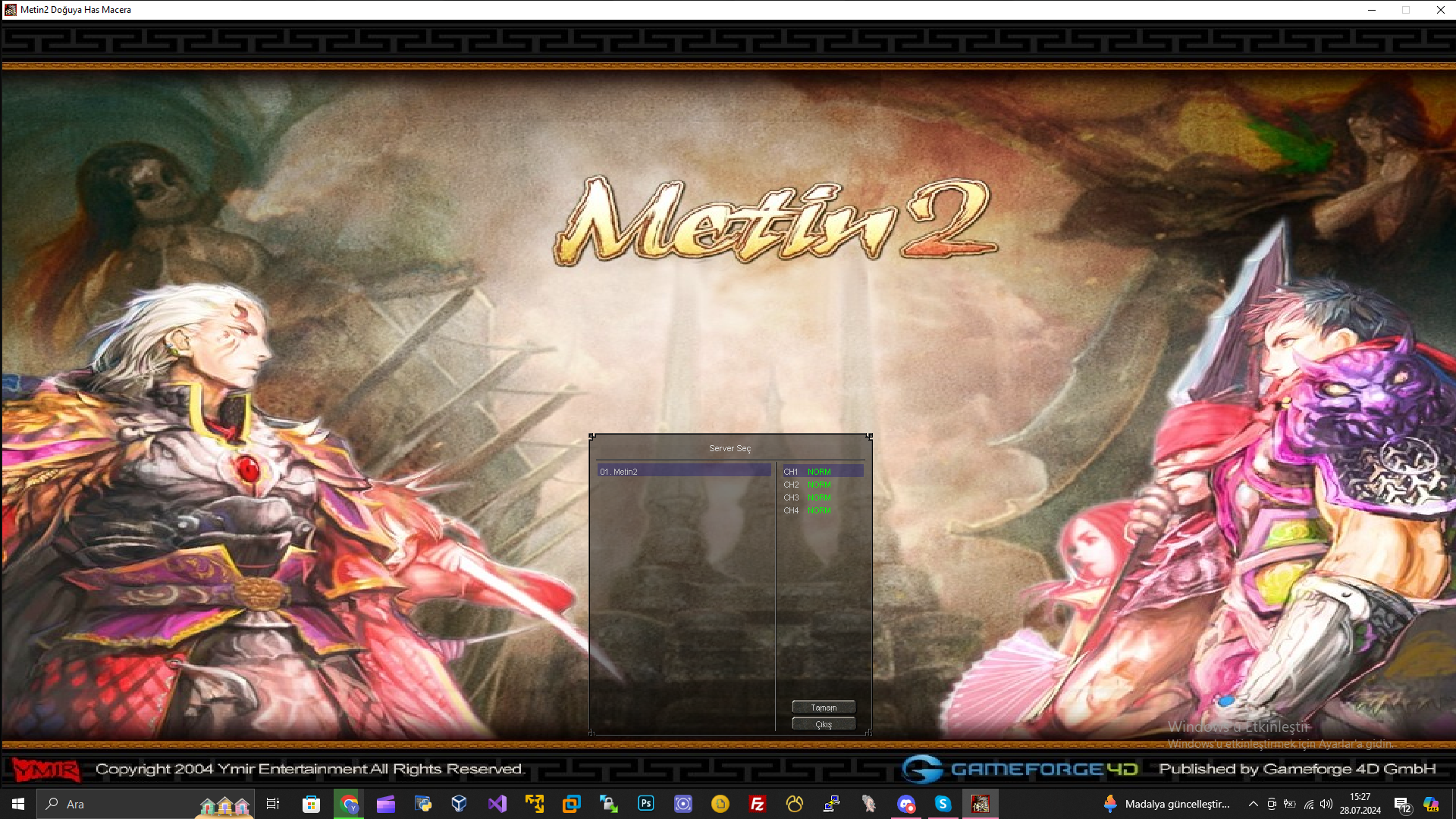1456x819 pixels.
Task: Close the Metin2 Doğuya Has Macera window
Action: coord(1440,10)
